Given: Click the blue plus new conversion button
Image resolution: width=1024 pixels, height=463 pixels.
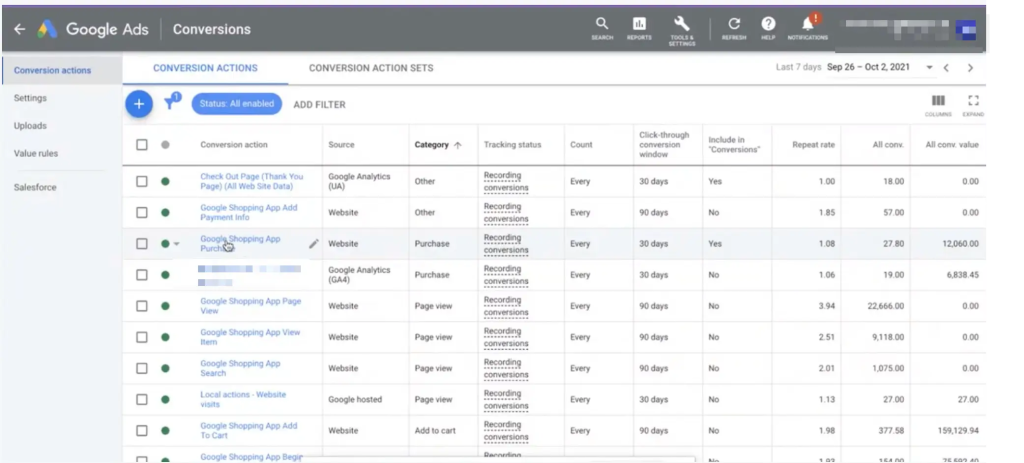Looking at the screenshot, I should [x=139, y=104].
